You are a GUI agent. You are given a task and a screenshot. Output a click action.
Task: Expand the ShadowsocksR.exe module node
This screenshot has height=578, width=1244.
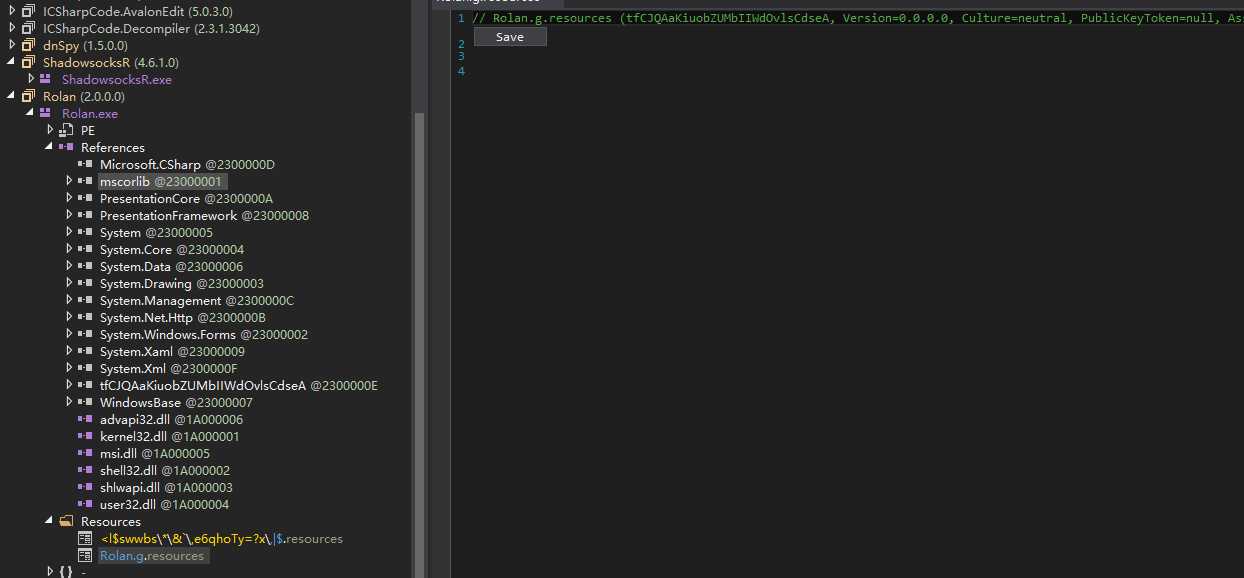coord(31,79)
